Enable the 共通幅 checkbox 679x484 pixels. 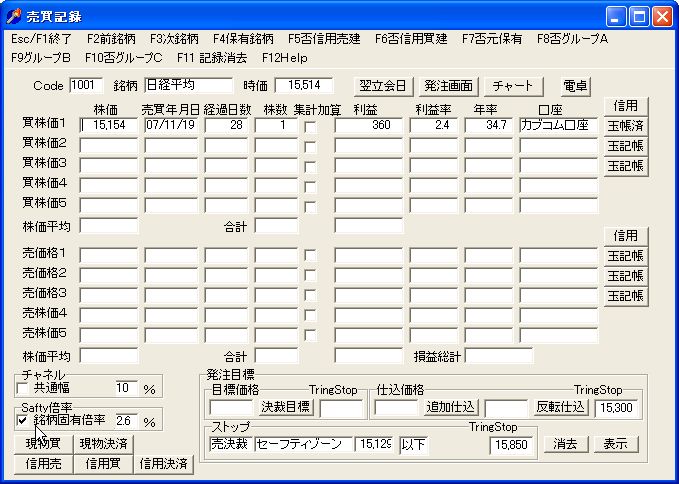[24, 388]
